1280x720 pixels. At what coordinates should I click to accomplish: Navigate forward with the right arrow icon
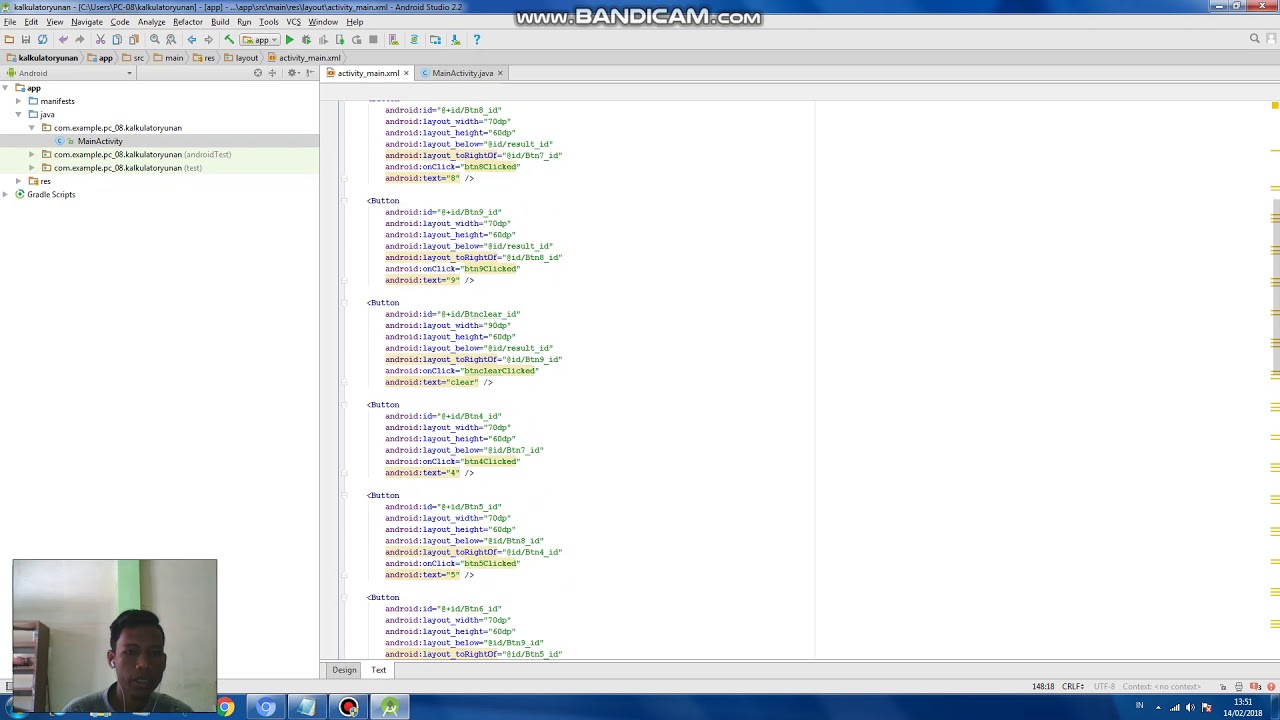coord(208,40)
